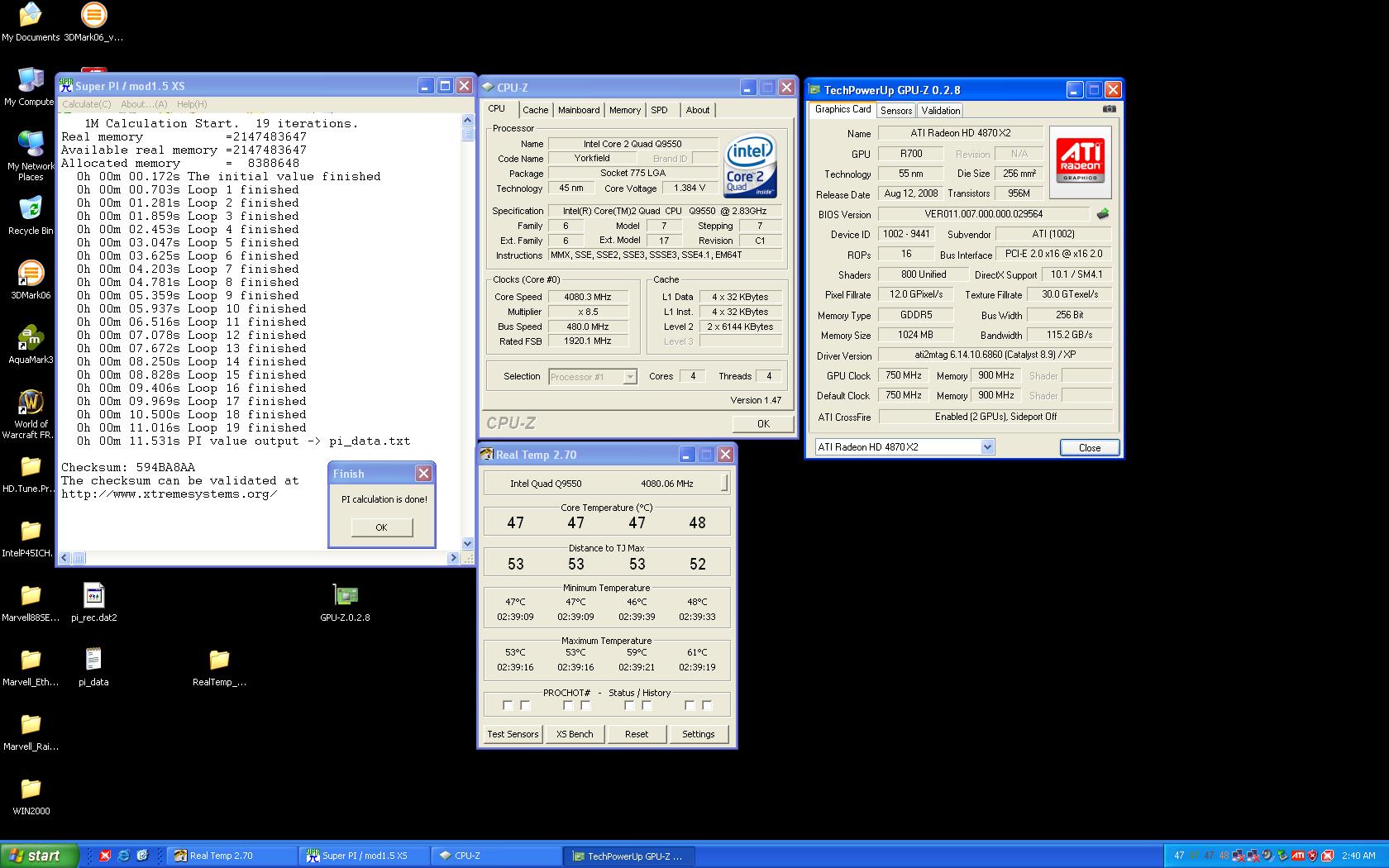Image resolution: width=1389 pixels, height=868 pixels.
Task: Switch to the Cache tab in CPU-Z
Action: (x=535, y=110)
